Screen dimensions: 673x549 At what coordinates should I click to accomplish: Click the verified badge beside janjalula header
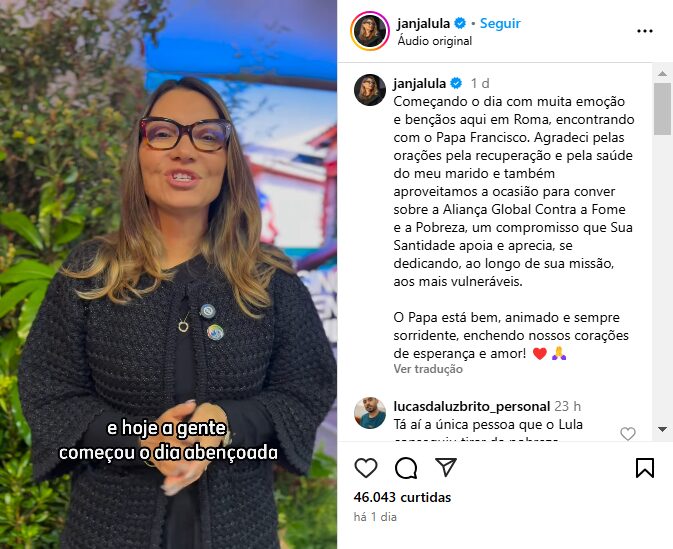pyautogui.click(x=460, y=23)
